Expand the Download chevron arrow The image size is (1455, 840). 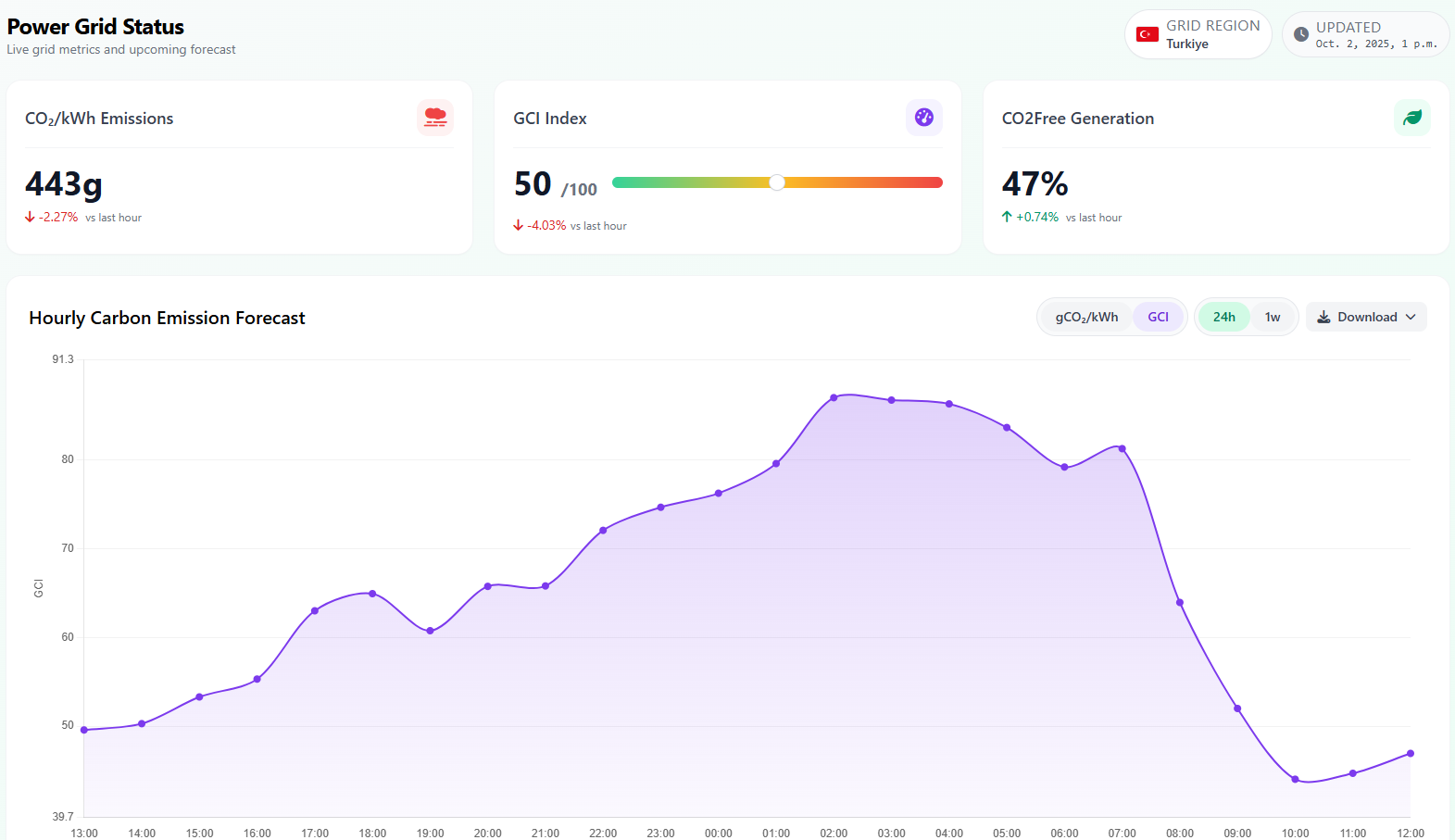tap(1411, 317)
